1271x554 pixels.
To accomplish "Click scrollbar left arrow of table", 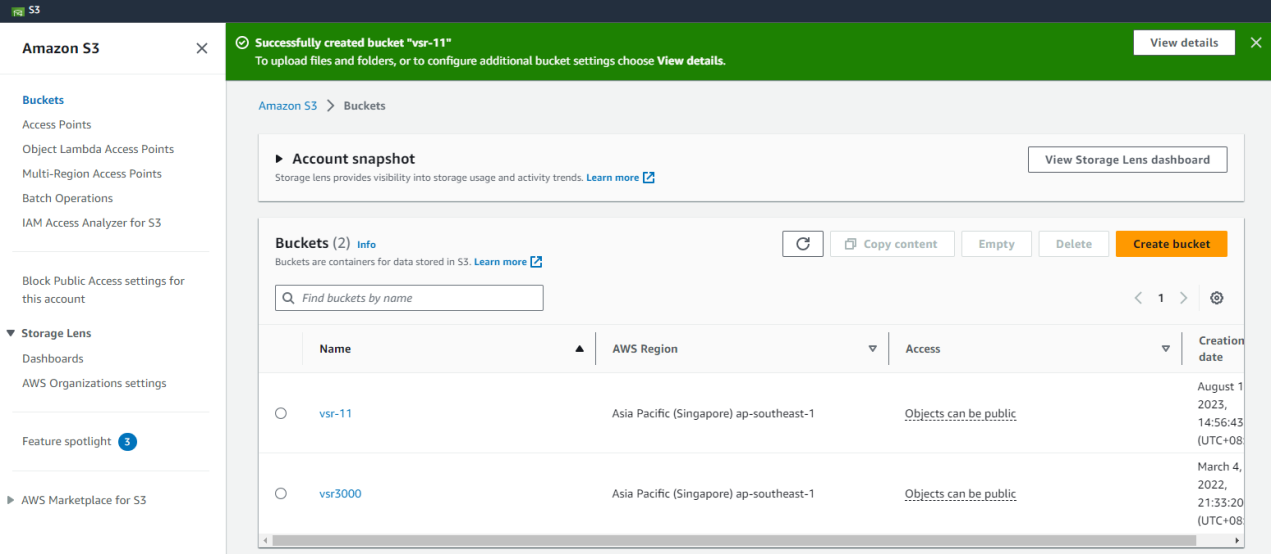I will [x=265, y=540].
